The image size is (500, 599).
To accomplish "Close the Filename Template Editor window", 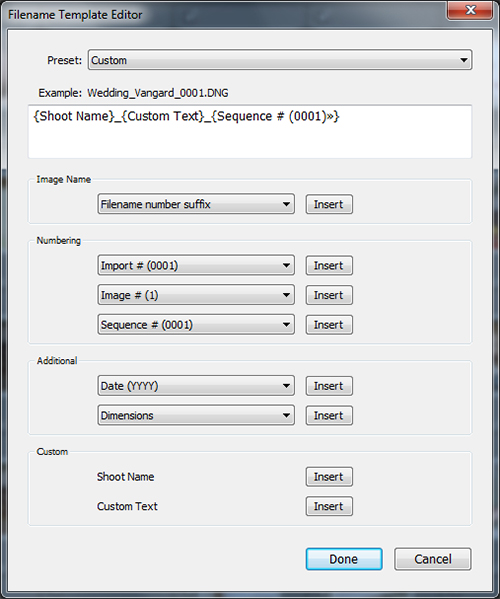I will 470,10.
